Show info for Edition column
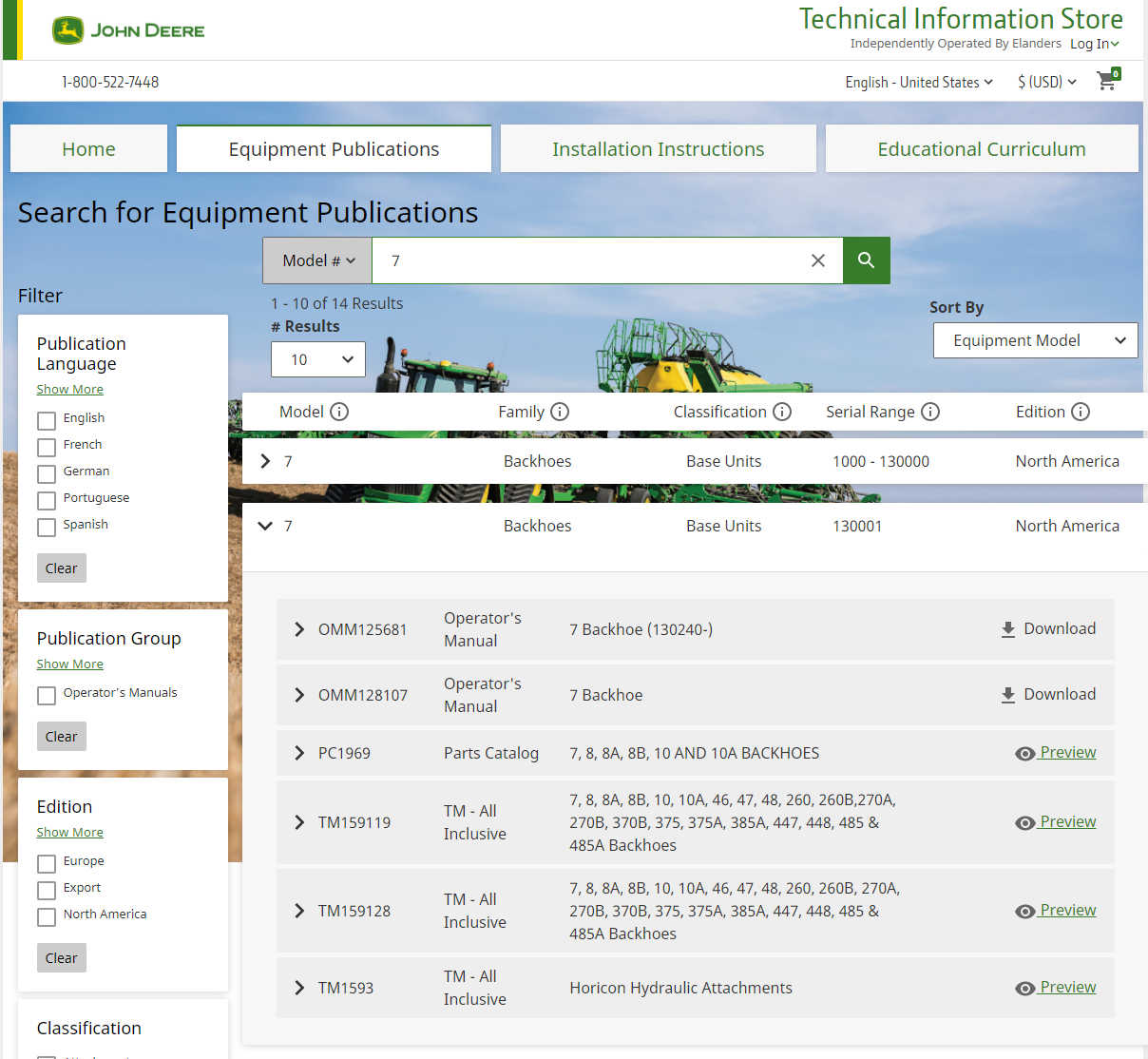1148x1059 pixels. coord(1081,412)
